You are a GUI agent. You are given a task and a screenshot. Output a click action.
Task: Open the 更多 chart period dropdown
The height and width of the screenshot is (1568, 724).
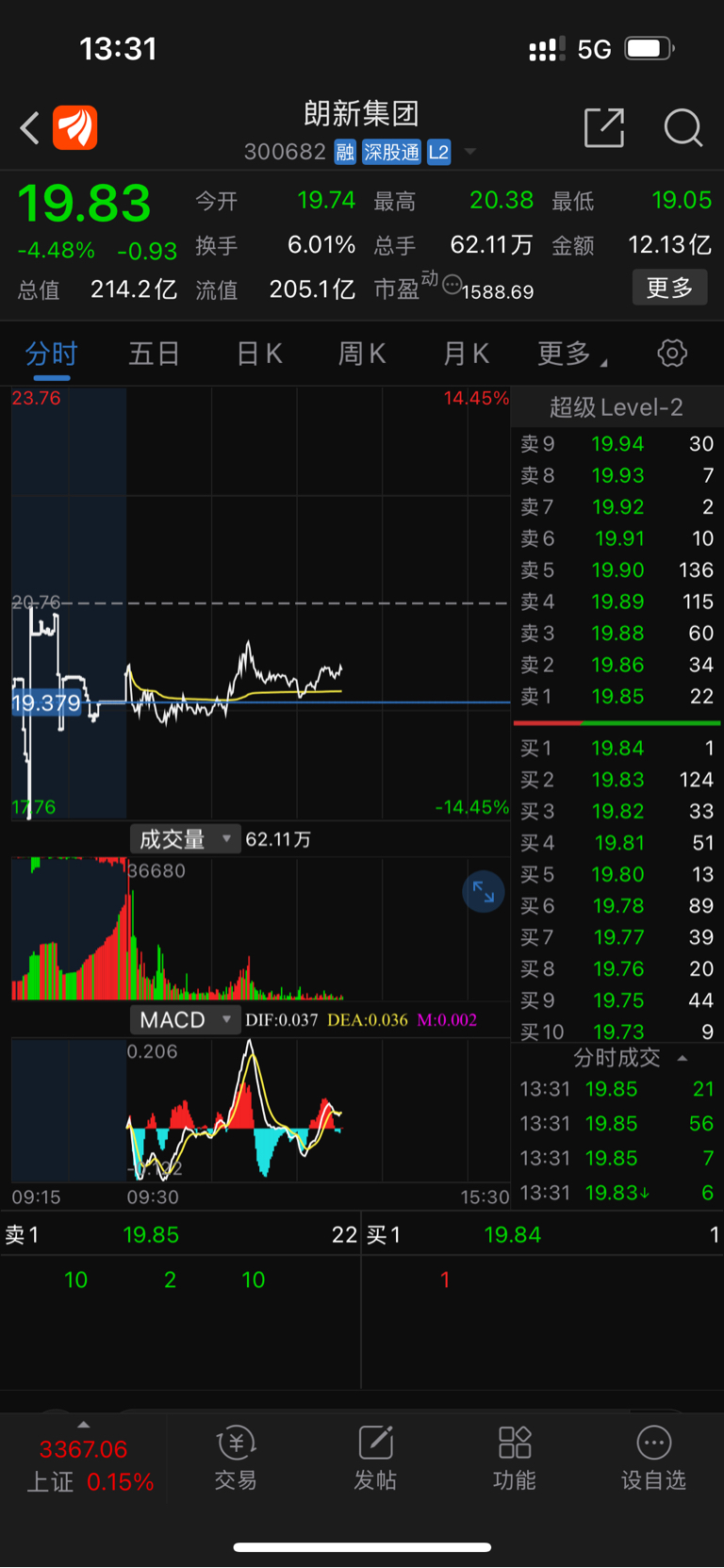pos(571,354)
